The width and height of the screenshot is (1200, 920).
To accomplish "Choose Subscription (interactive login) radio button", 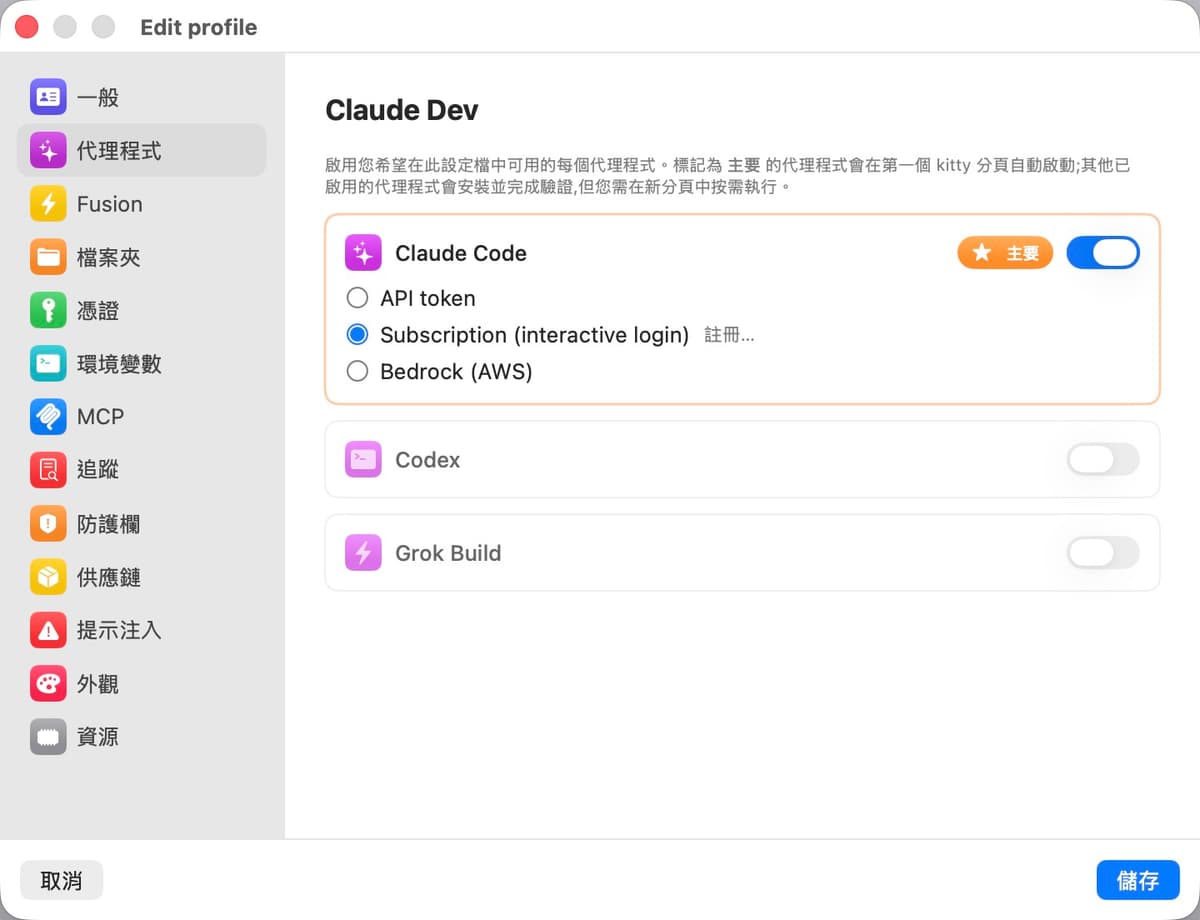I will (x=357, y=335).
